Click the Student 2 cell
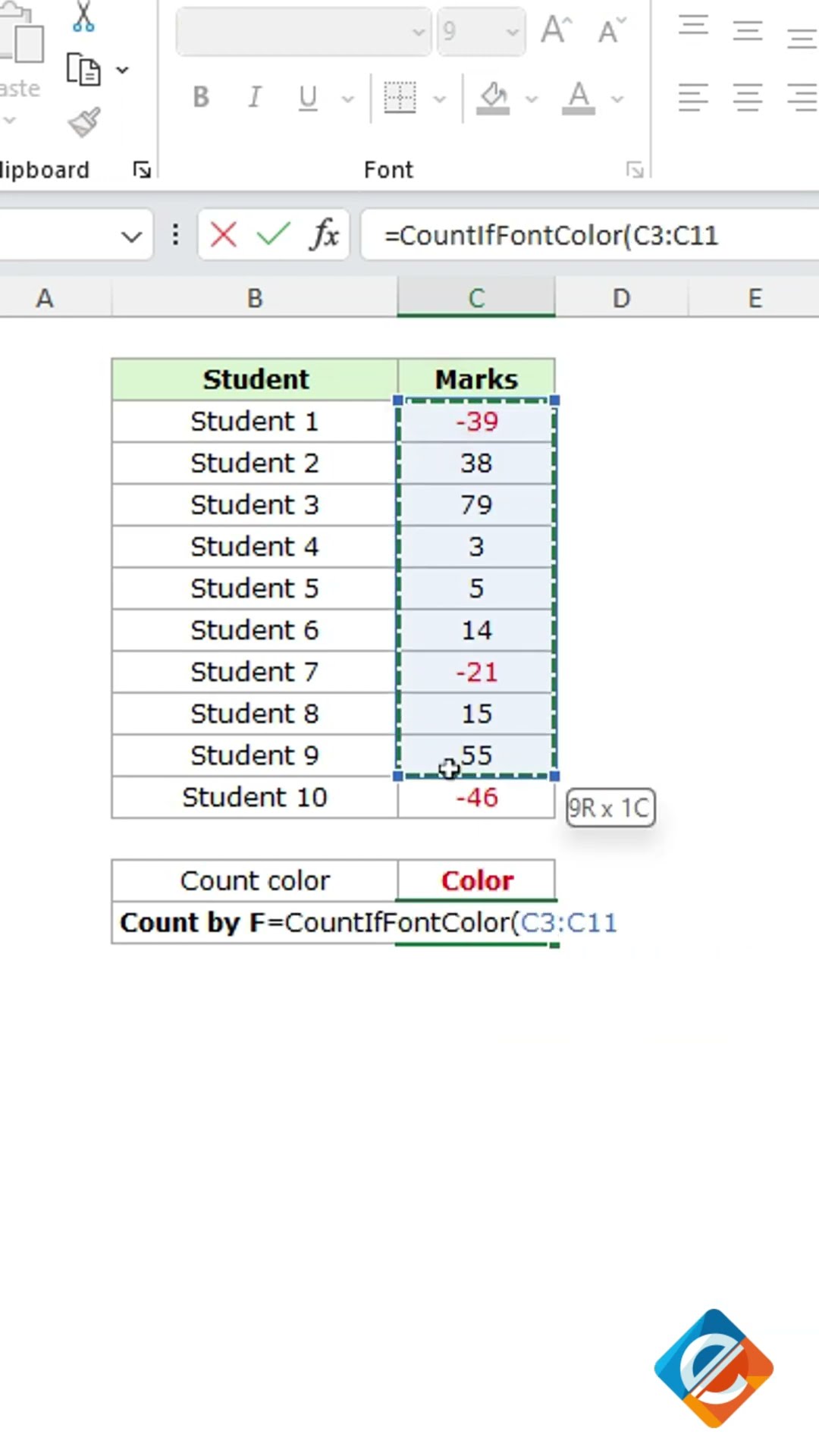 tap(255, 463)
